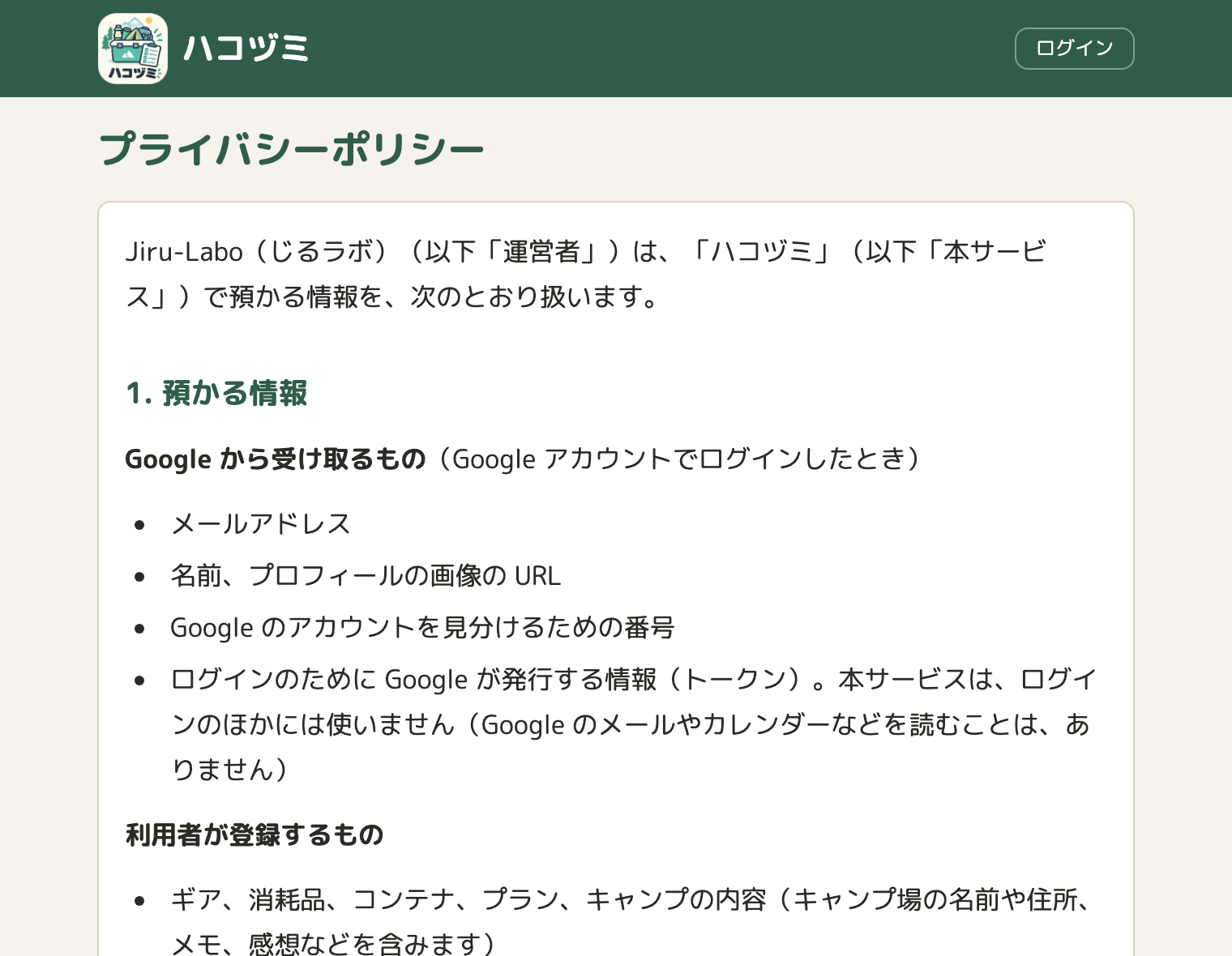1232x956 pixels.
Task: Open the ログイン login button
Action: [1074, 49]
